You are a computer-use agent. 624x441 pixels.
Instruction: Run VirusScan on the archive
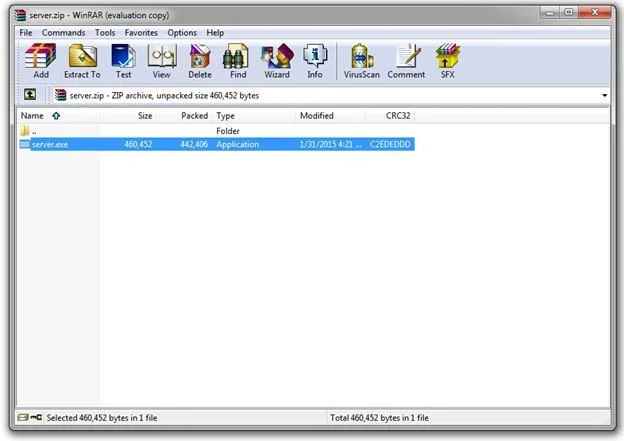[362, 61]
